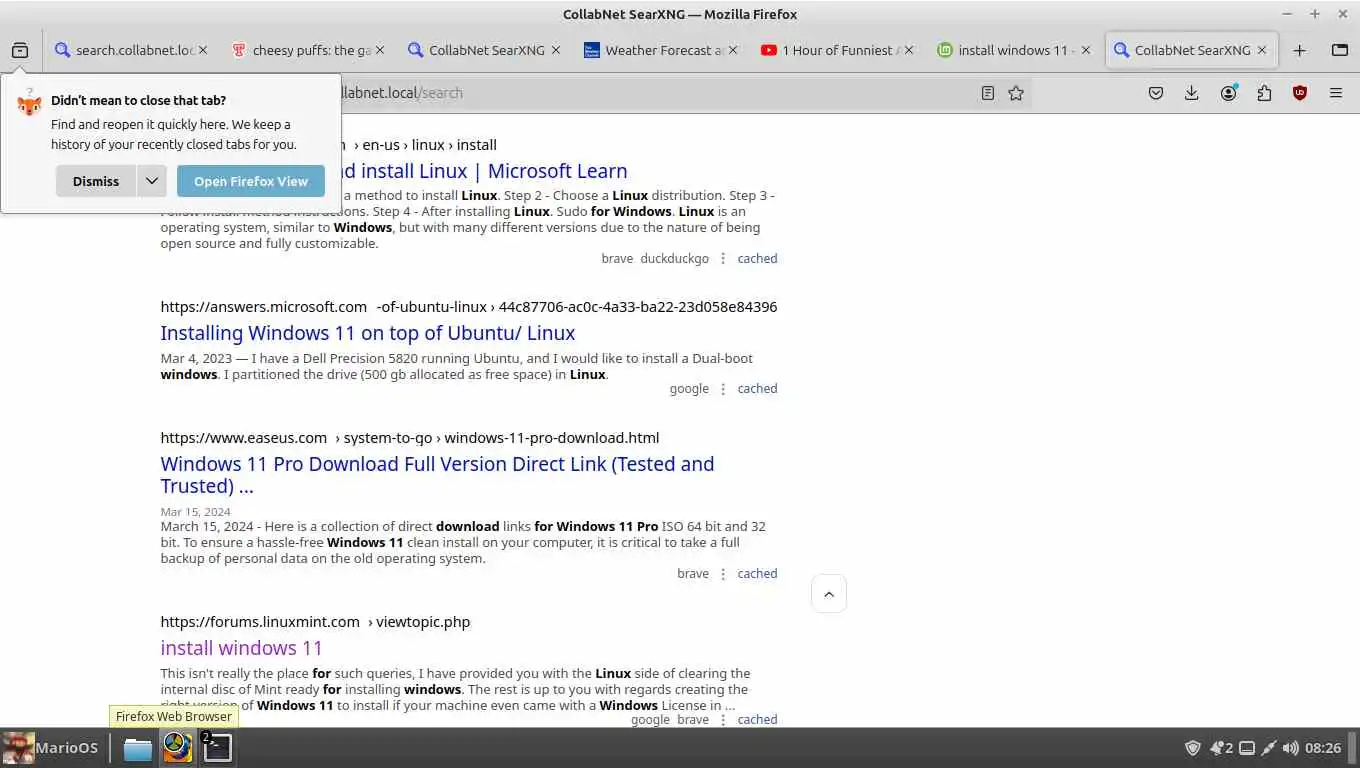Expand options menu of Microsoft Learn result
Screen dimensions: 1360x768
723,258
